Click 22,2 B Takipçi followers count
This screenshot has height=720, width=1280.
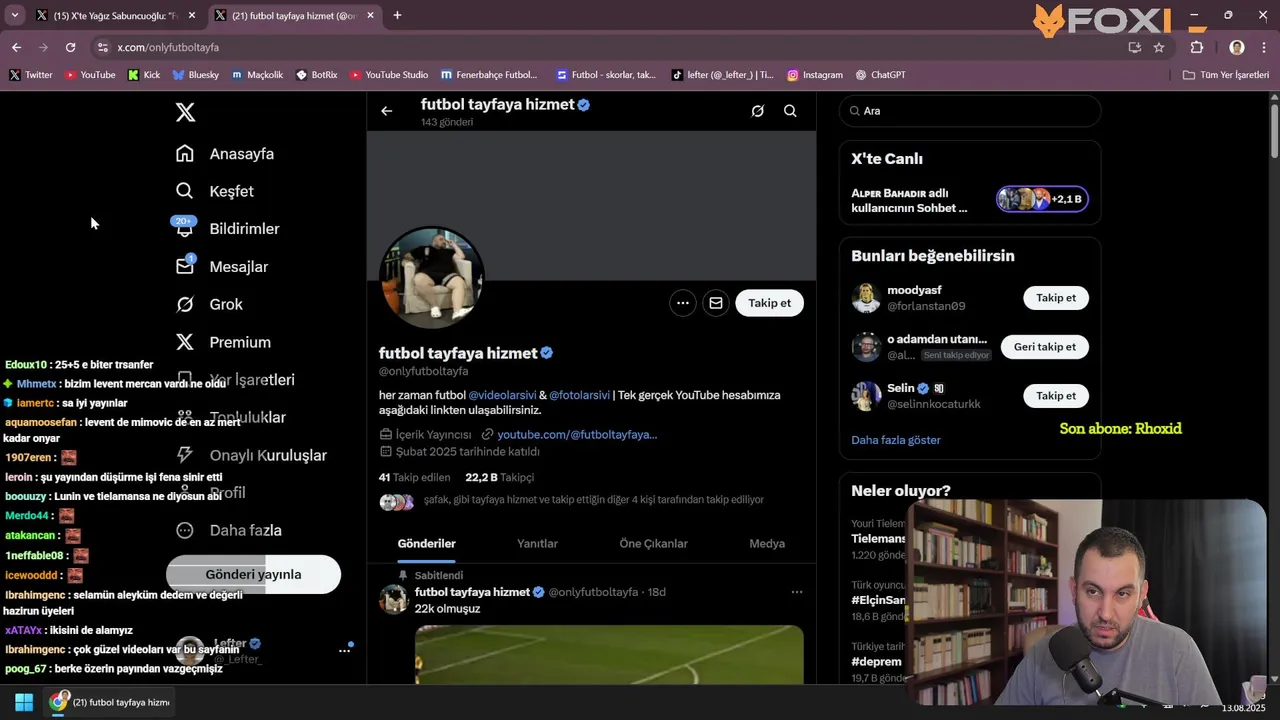[499, 478]
